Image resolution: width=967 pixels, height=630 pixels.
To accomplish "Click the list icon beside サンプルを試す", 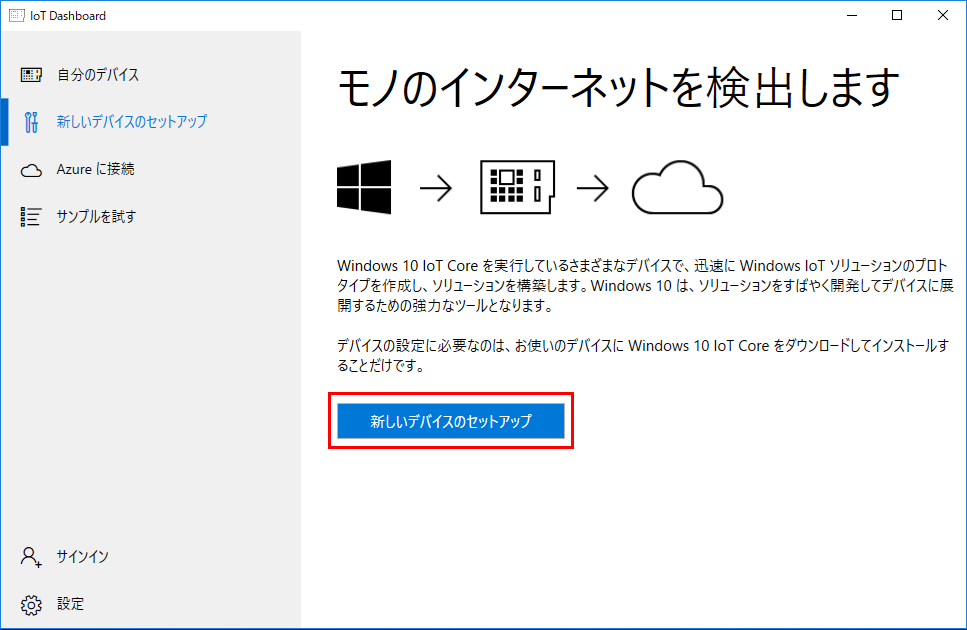I will click(x=31, y=216).
